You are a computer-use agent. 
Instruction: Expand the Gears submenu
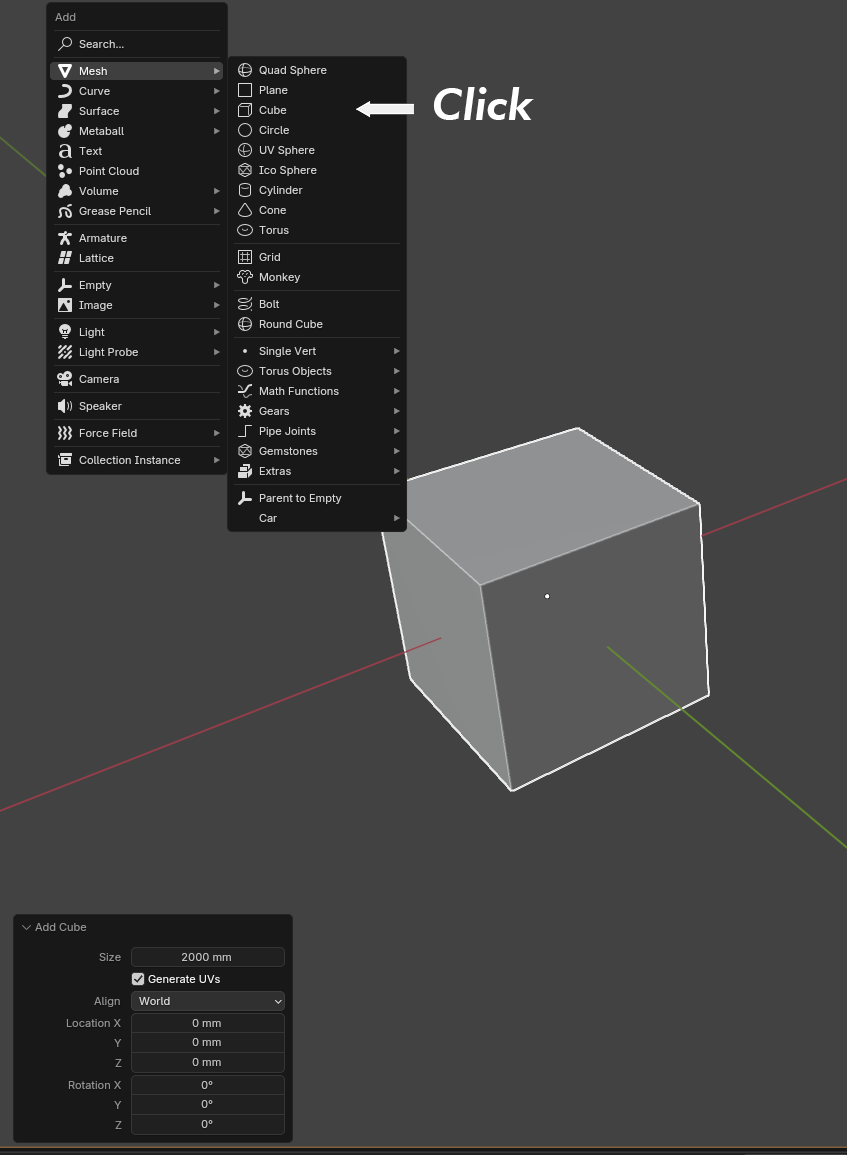click(x=317, y=411)
